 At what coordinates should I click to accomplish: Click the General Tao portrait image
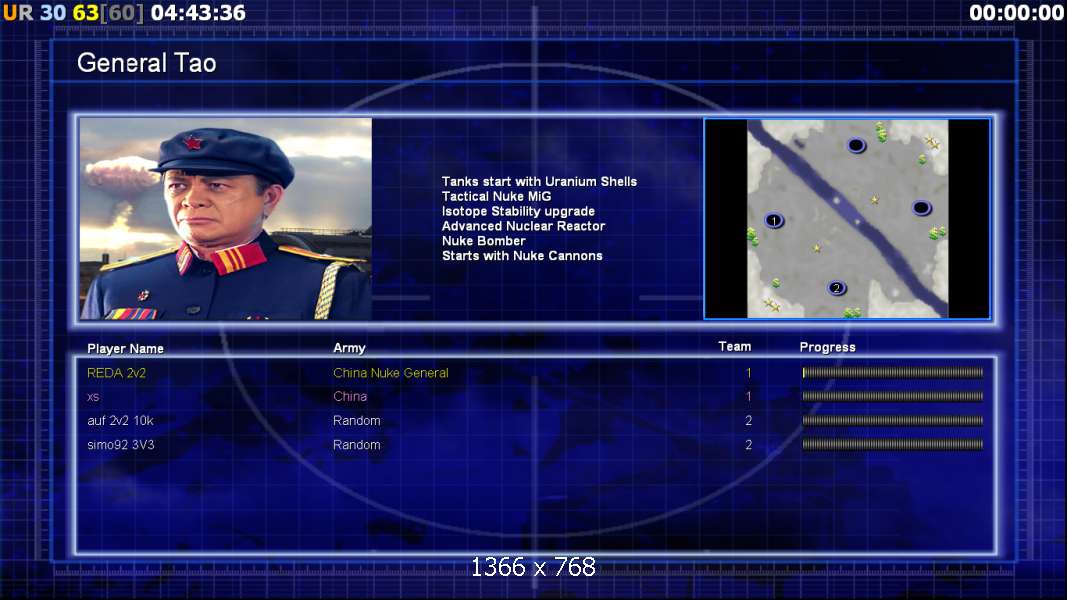(226, 218)
